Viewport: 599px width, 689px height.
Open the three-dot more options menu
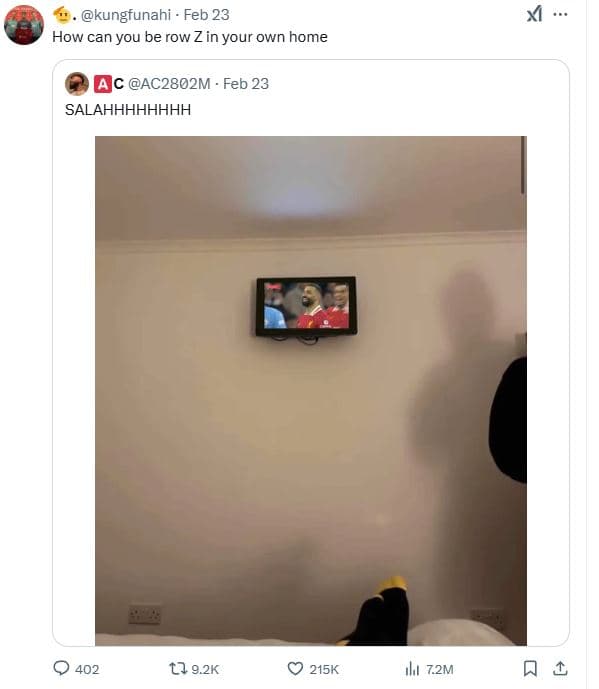[560, 15]
